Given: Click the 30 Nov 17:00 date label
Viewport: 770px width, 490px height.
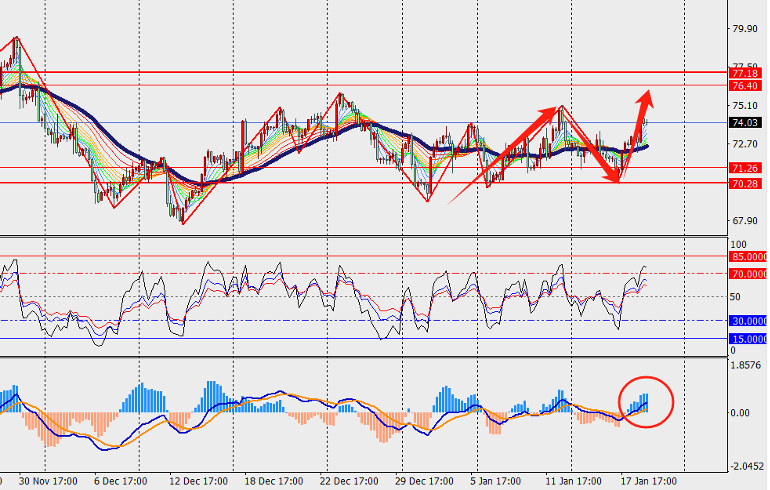Looking at the screenshot, I should tap(48, 481).
